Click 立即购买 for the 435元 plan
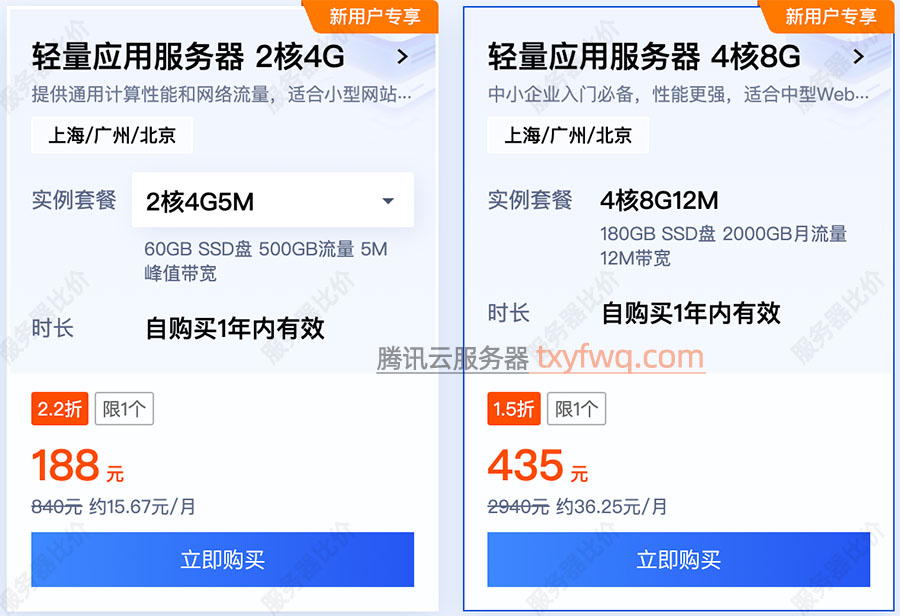Image resolution: width=900 pixels, height=616 pixels. [678, 560]
